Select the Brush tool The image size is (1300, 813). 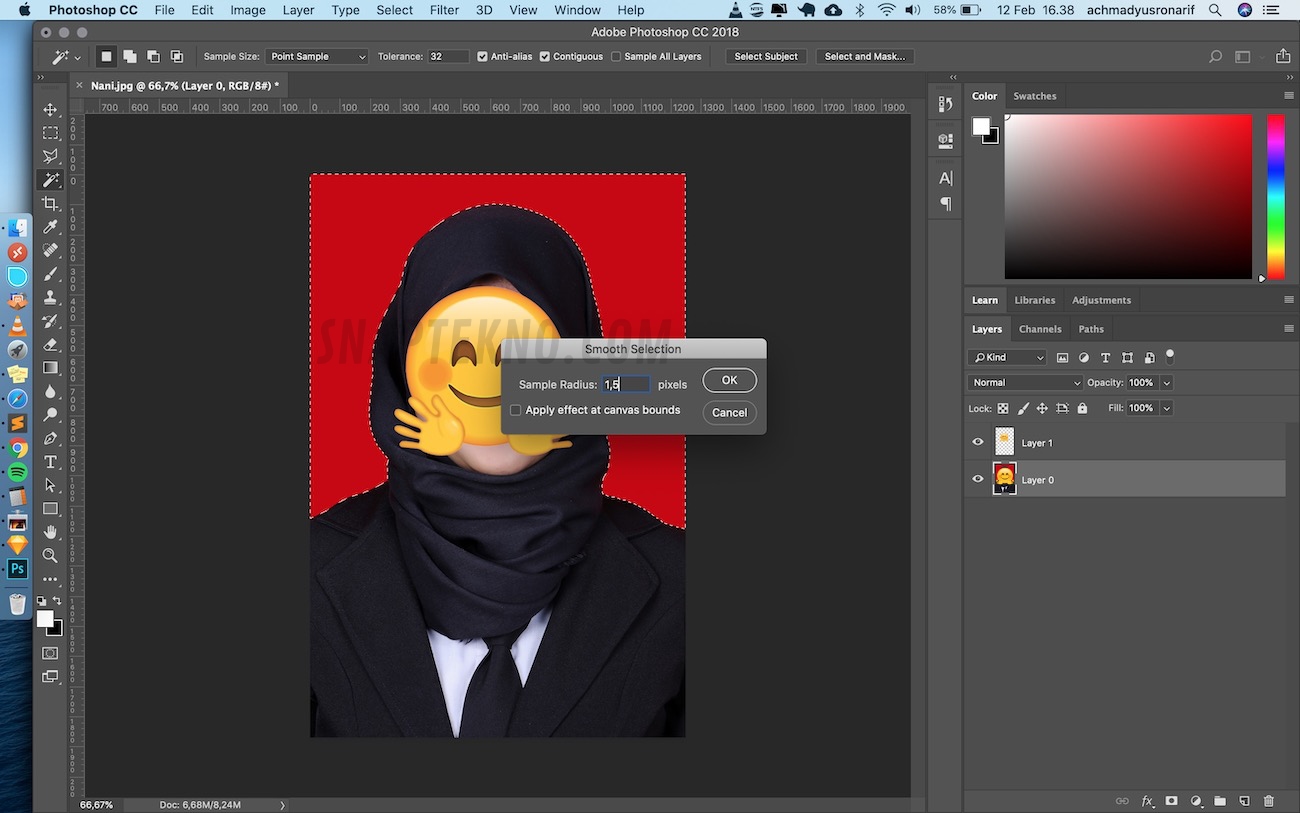point(50,274)
